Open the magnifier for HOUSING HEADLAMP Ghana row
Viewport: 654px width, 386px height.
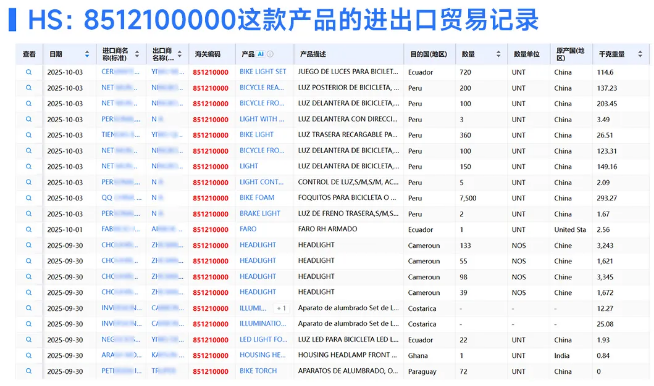pyautogui.click(x=29, y=356)
